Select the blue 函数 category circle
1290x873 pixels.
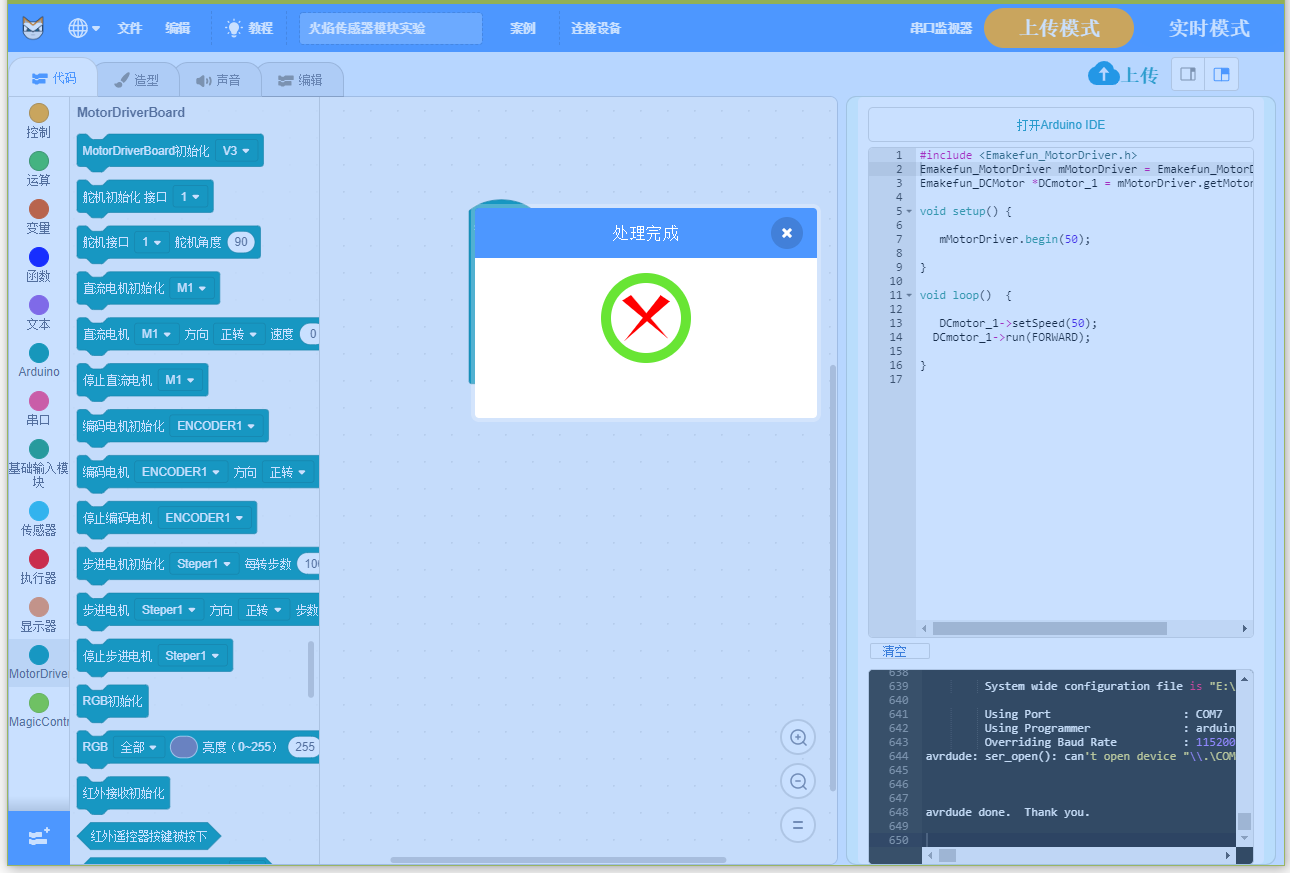pos(39,258)
